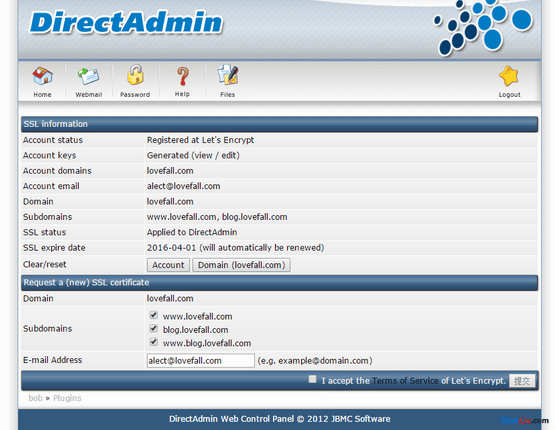The width and height of the screenshot is (555, 430).
Task: Accept the Let's Encrypt terms checkbox
Action: [312, 379]
